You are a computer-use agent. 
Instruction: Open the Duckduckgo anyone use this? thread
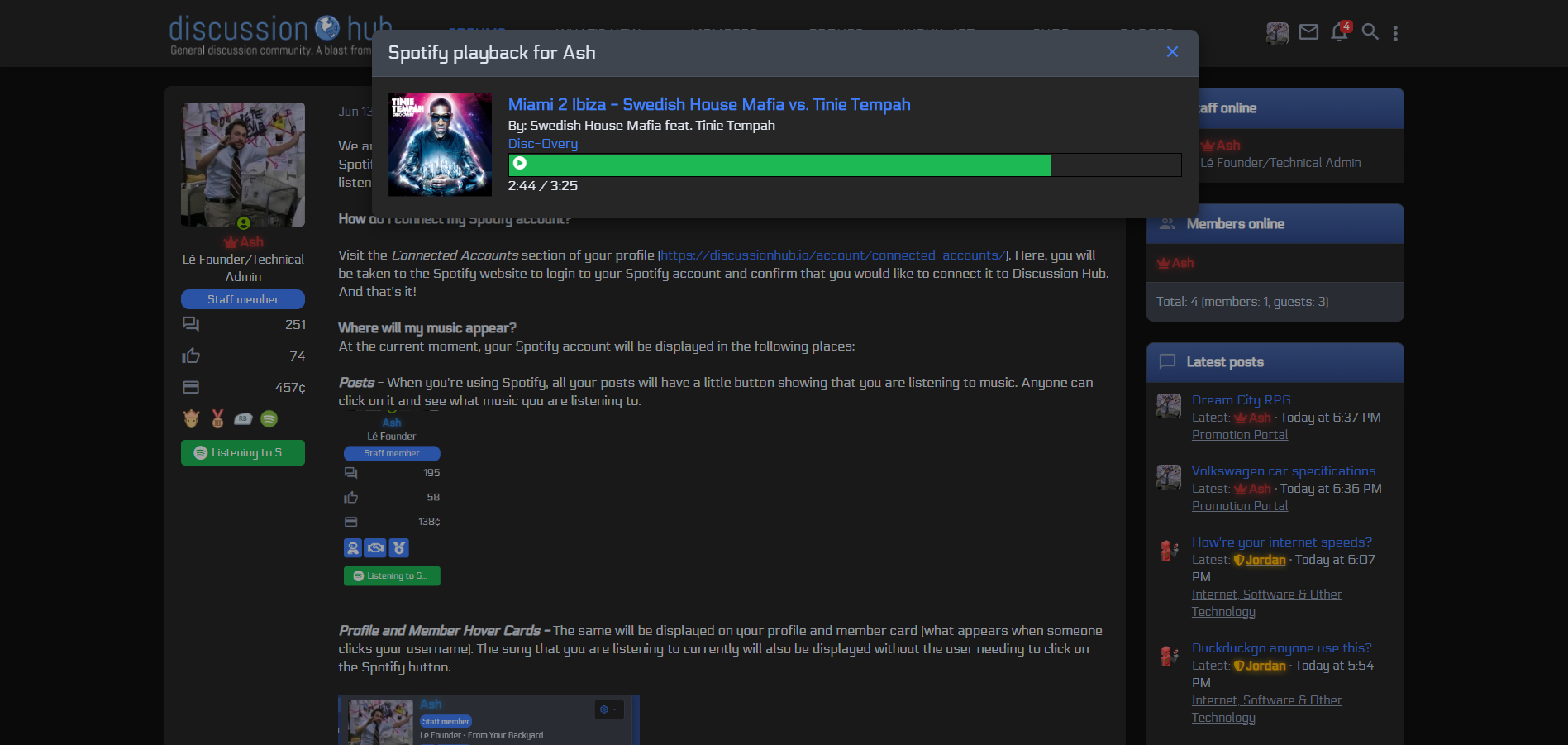click(x=1282, y=648)
